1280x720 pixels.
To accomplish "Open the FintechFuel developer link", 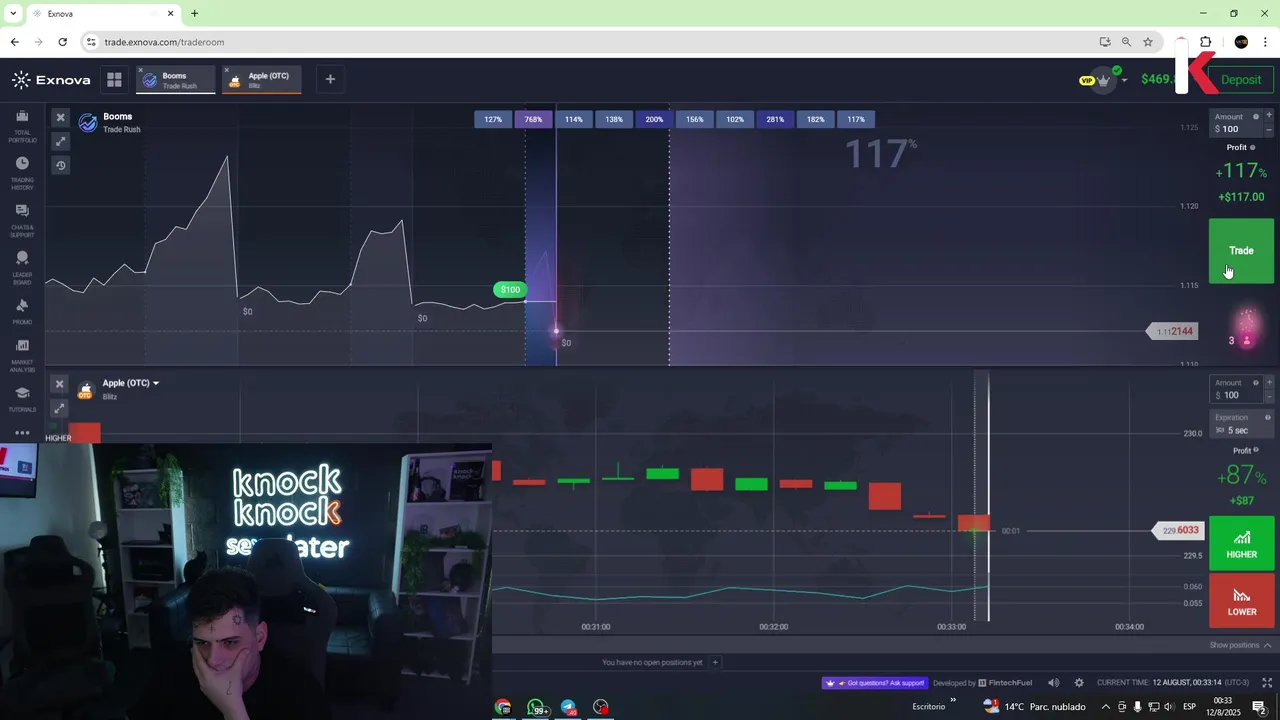I will coord(1005,683).
